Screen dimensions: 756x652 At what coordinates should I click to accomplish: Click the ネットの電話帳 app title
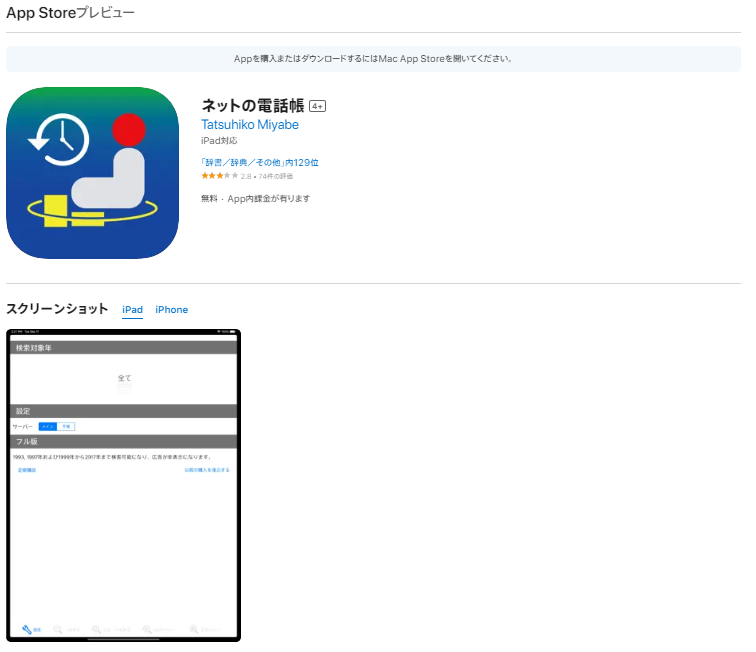[253, 106]
